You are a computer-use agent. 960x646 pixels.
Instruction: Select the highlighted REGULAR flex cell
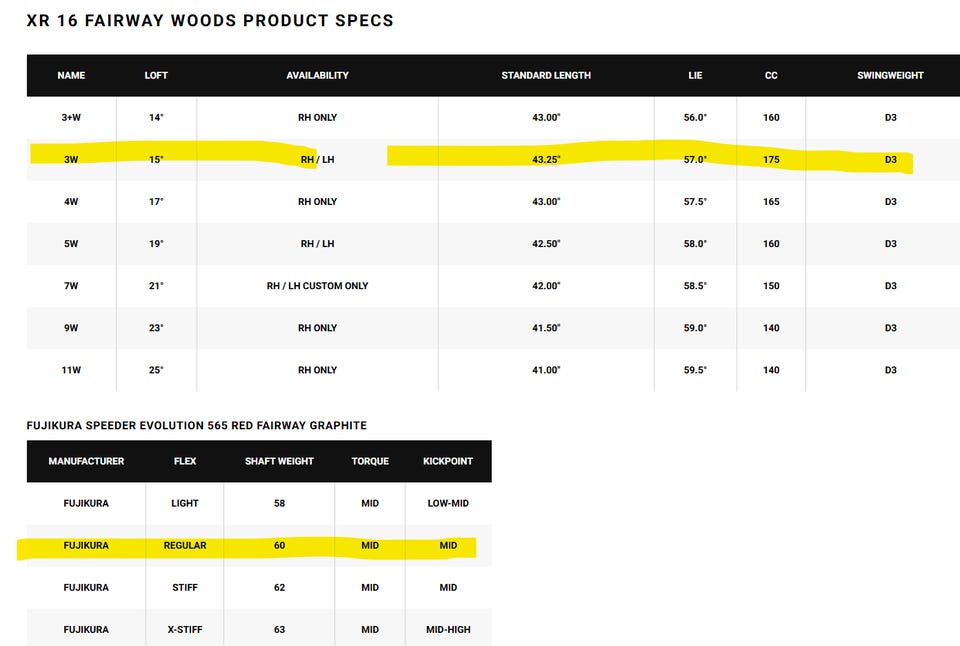click(x=185, y=546)
